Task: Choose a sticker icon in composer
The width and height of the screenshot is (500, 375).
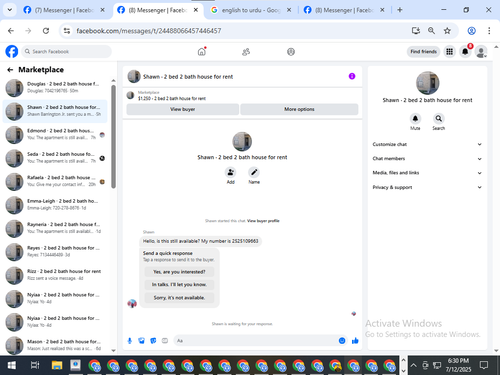Action: point(153,341)
